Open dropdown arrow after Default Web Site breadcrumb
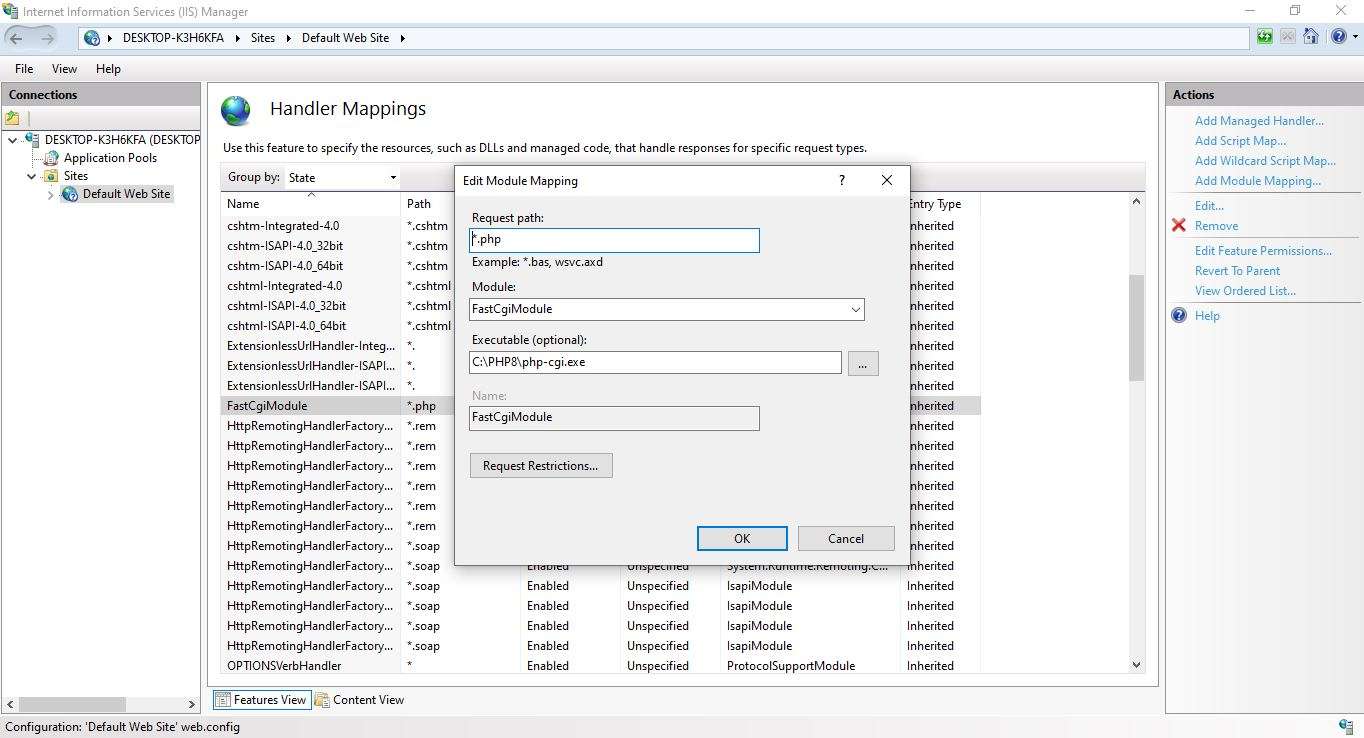 pos(402,38)
